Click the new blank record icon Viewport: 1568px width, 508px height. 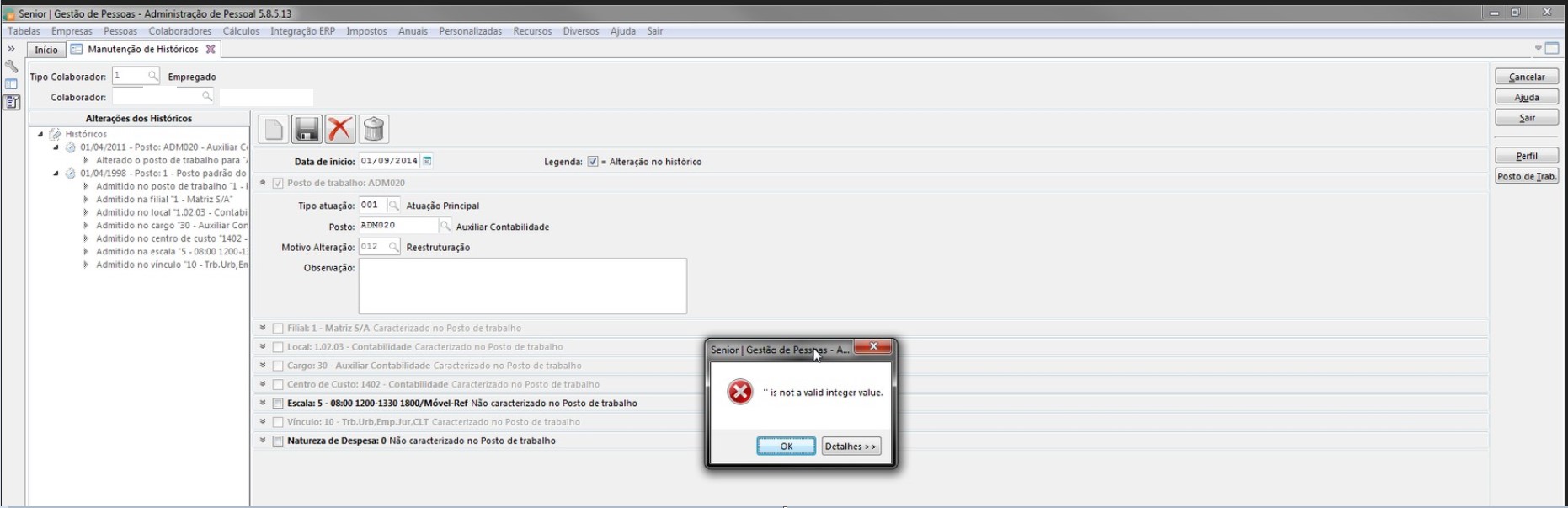(274, 130)
